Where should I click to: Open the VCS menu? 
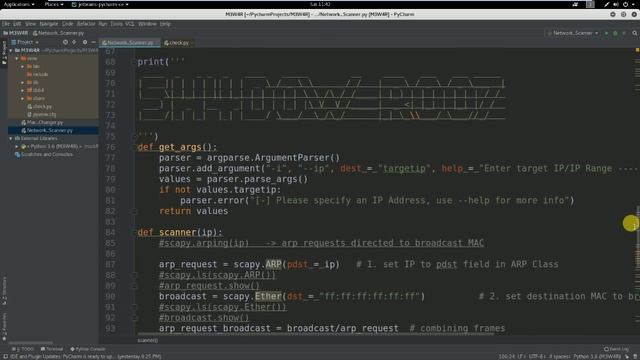(x=130, y=24)
